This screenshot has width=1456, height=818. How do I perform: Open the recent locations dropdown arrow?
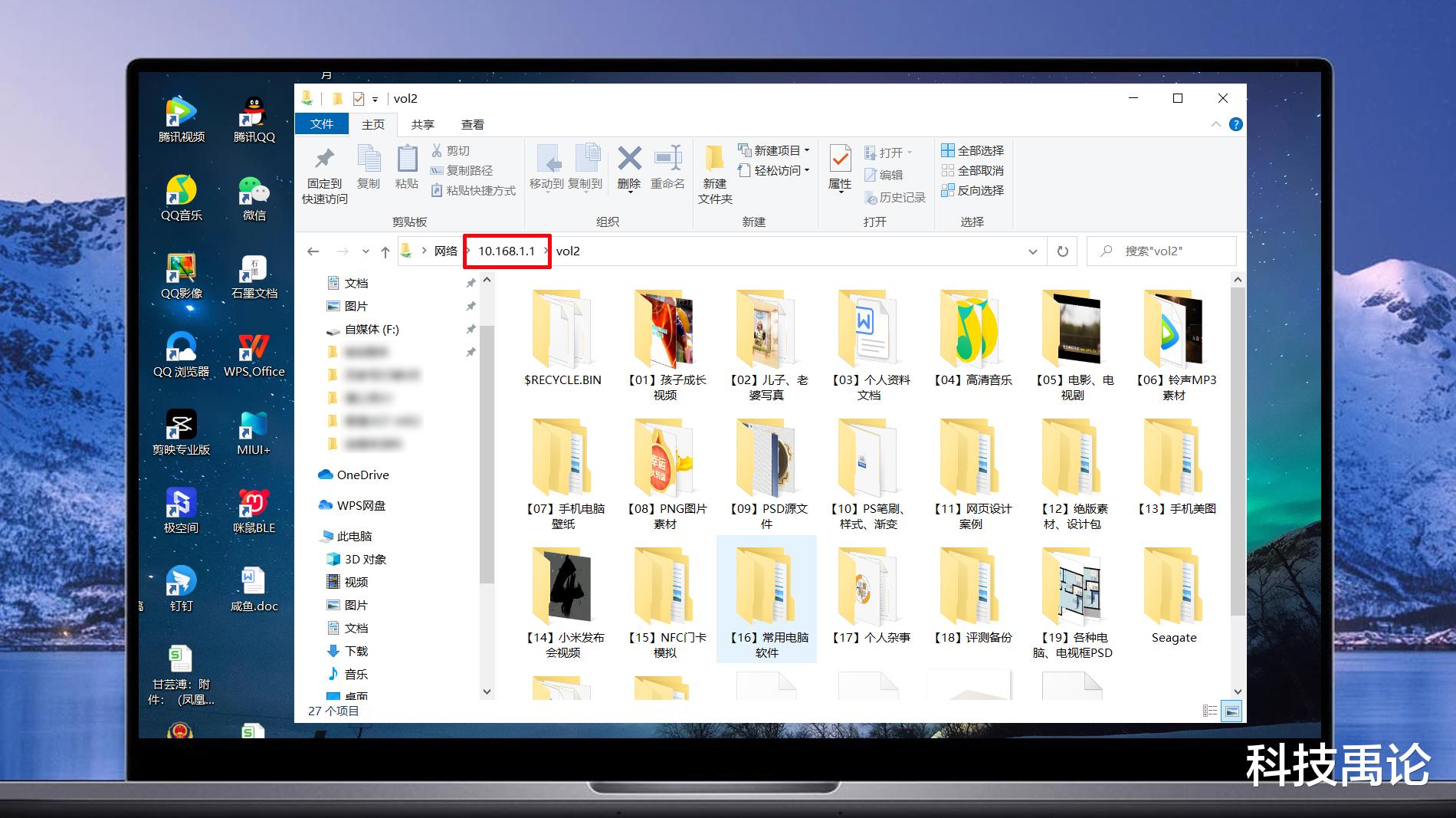click(366, 251)
